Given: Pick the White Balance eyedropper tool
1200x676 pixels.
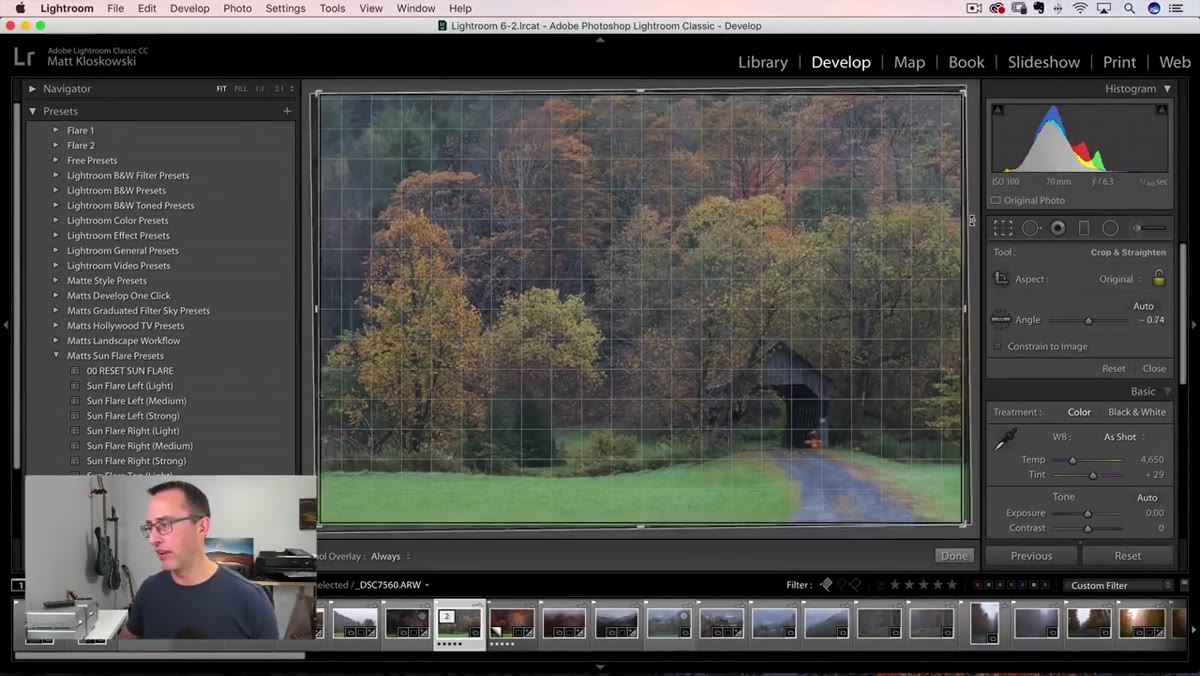Looking at the screenshot, I should pyautogui.click(x=1004, y=440).
